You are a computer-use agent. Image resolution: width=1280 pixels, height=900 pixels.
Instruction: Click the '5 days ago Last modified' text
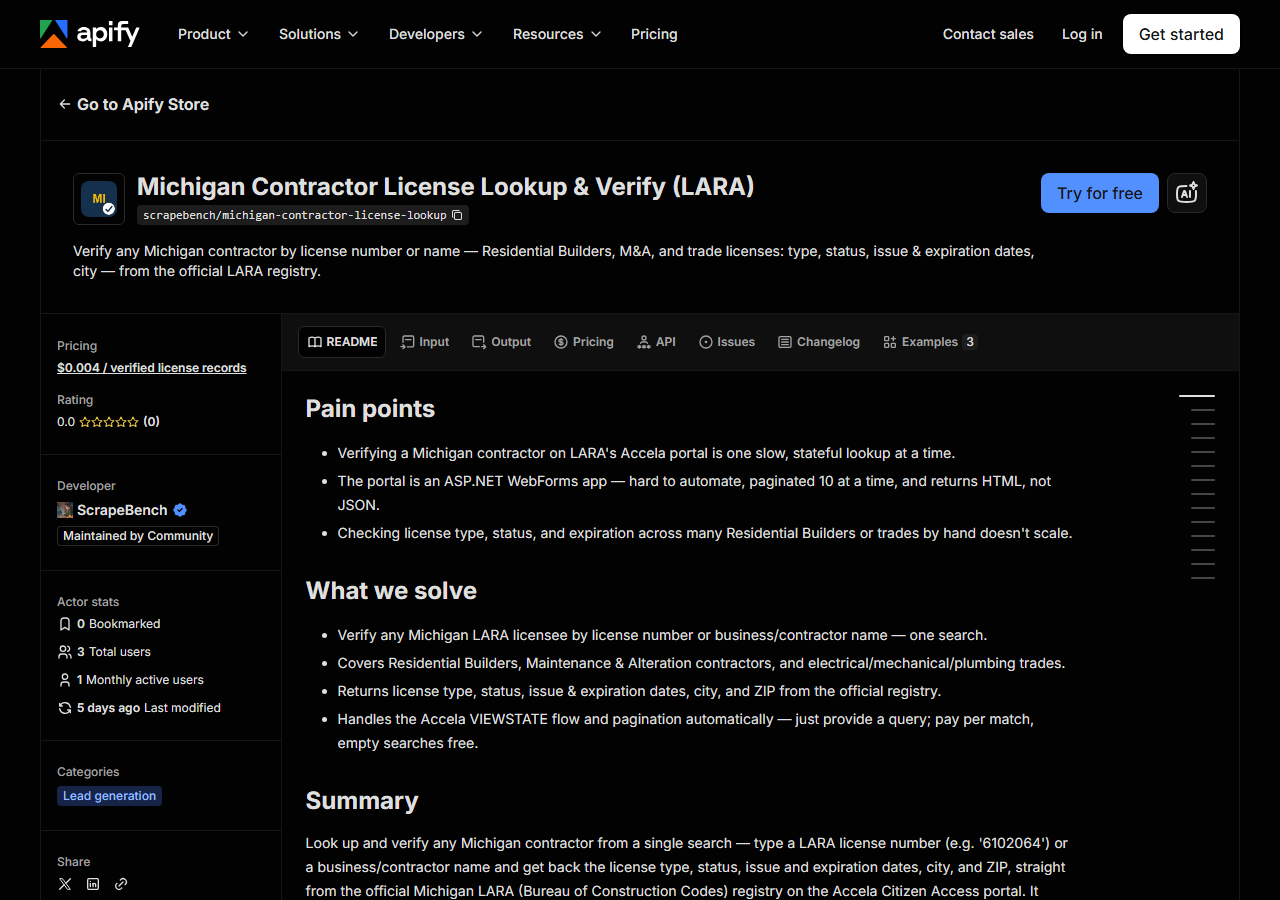pyautogui.click(x=149, y=708)
